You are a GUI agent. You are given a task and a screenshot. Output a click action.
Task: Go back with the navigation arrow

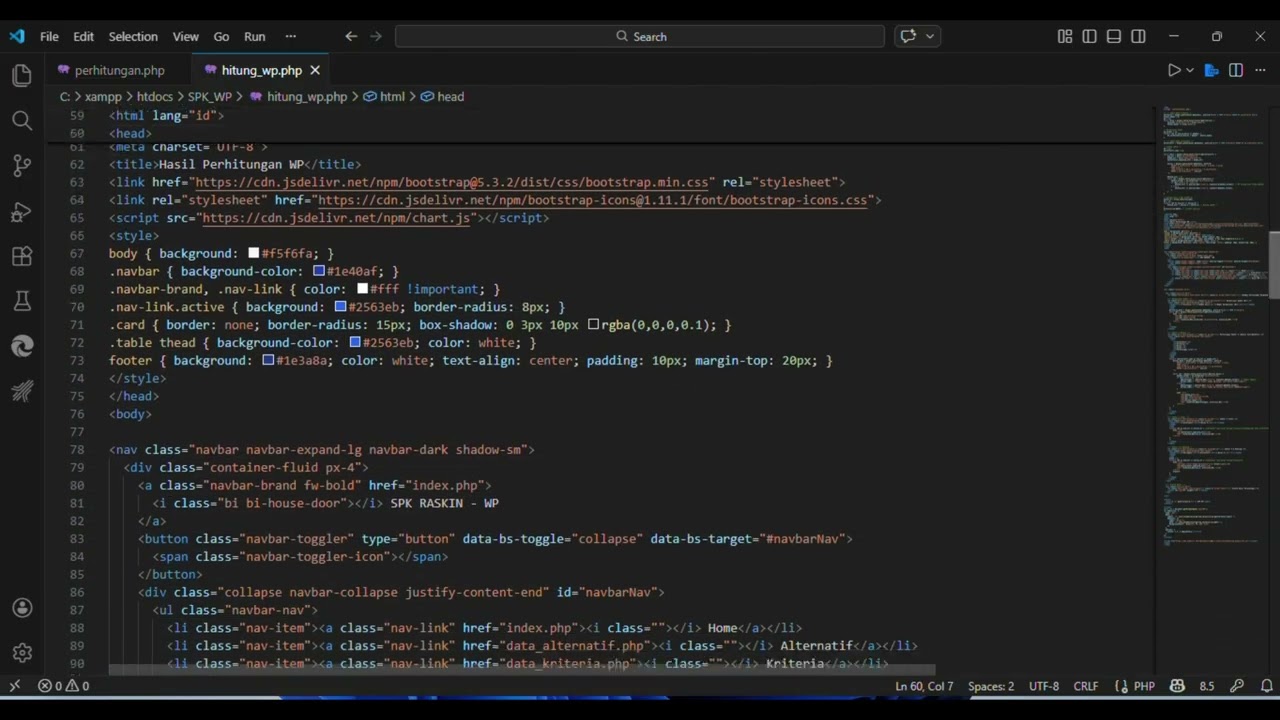pyautogui.click(x=351, y=36)
